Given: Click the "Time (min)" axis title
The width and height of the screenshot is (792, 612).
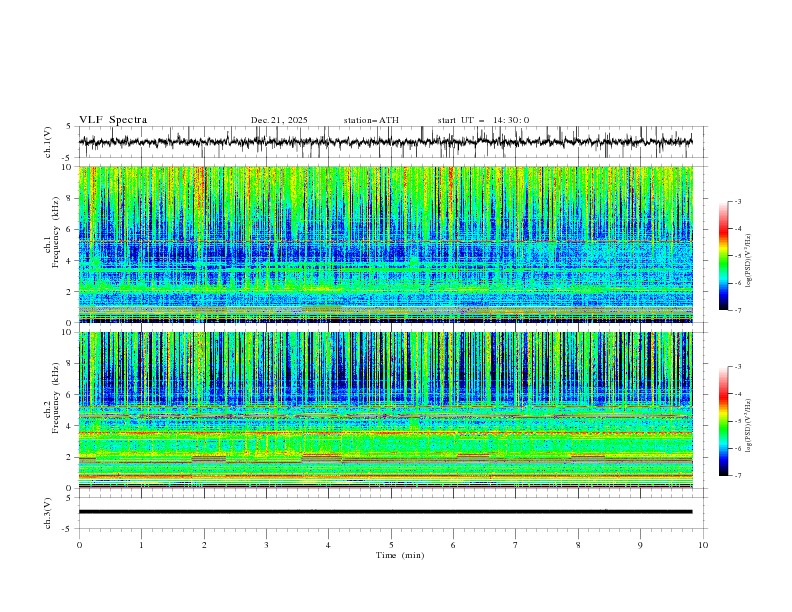Looking at the screenshot, I should [x=400, y=555].
